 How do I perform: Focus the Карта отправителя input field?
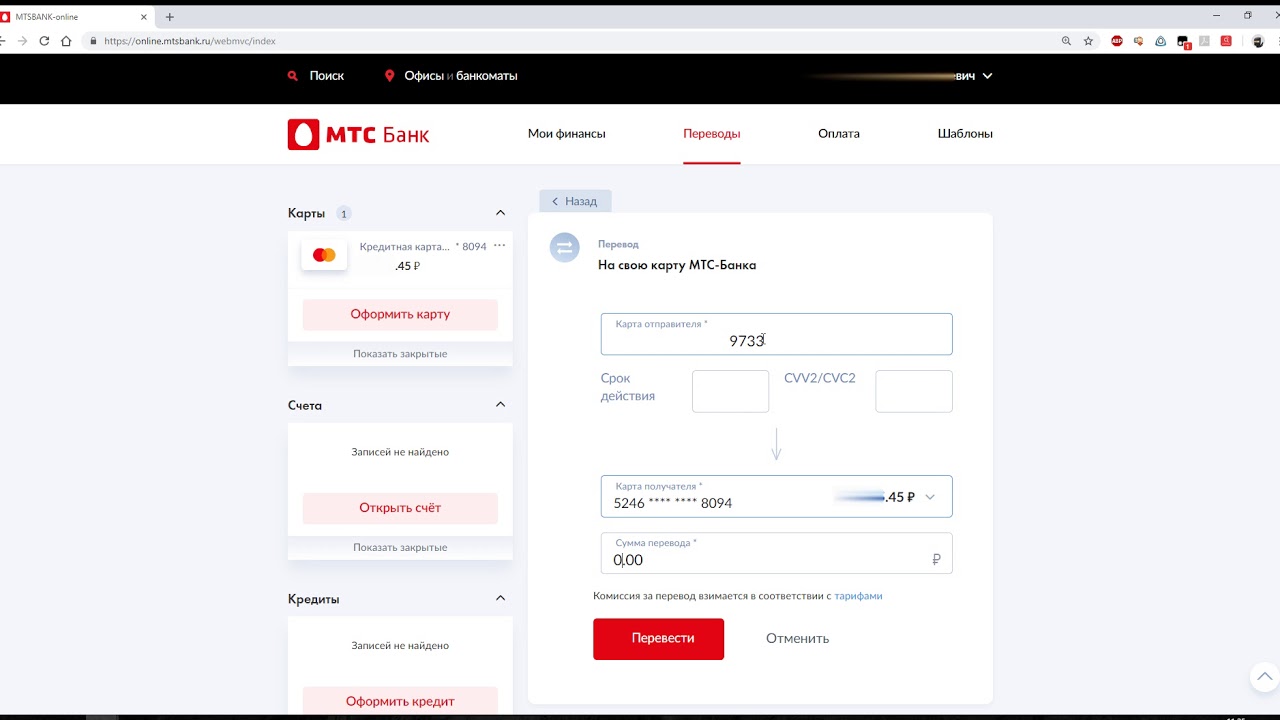point(776,334)
